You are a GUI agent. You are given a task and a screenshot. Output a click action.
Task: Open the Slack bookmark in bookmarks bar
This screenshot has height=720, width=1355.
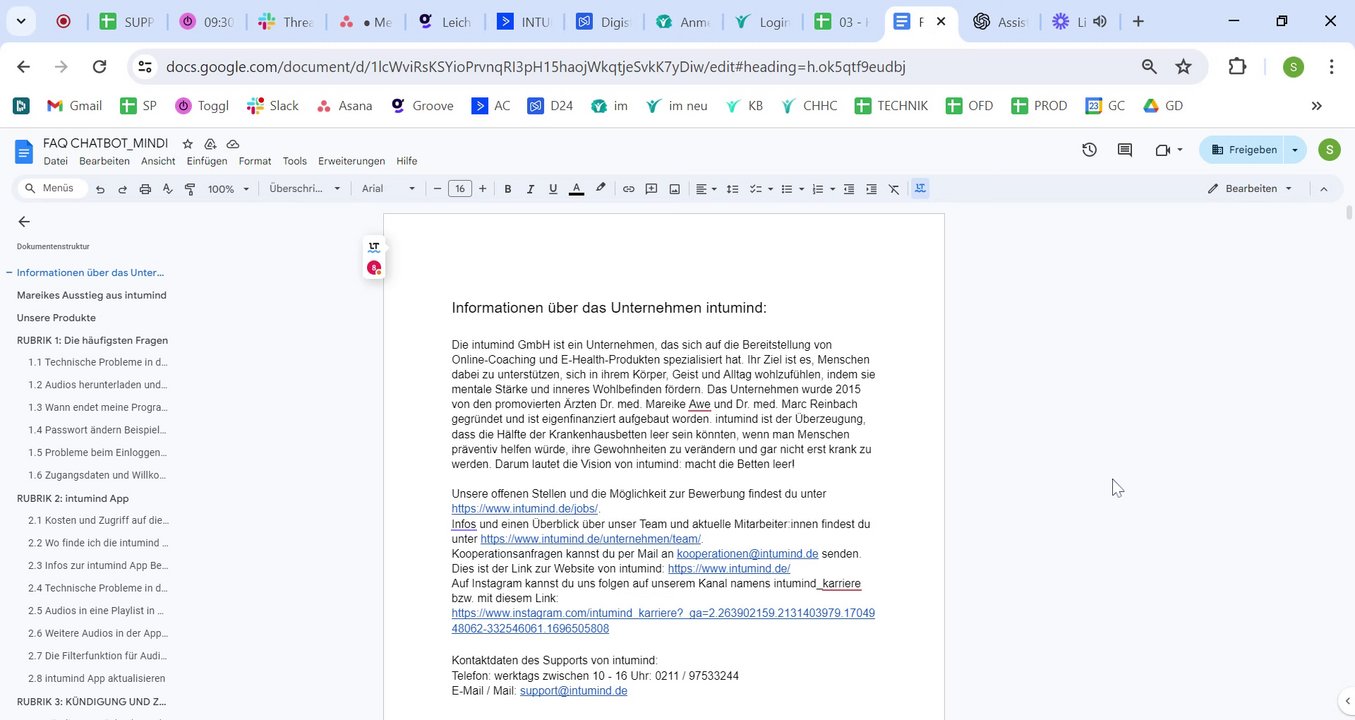pos(273,105)
